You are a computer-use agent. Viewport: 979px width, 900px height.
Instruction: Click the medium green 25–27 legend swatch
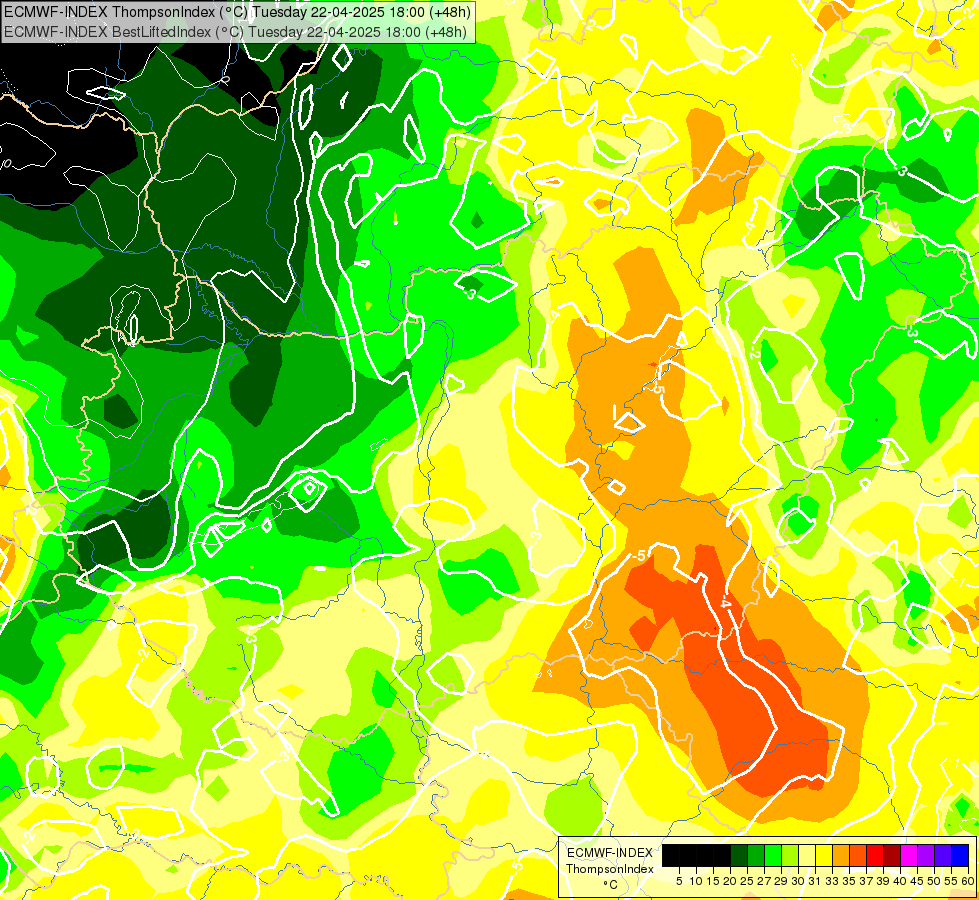click(756, 855)
